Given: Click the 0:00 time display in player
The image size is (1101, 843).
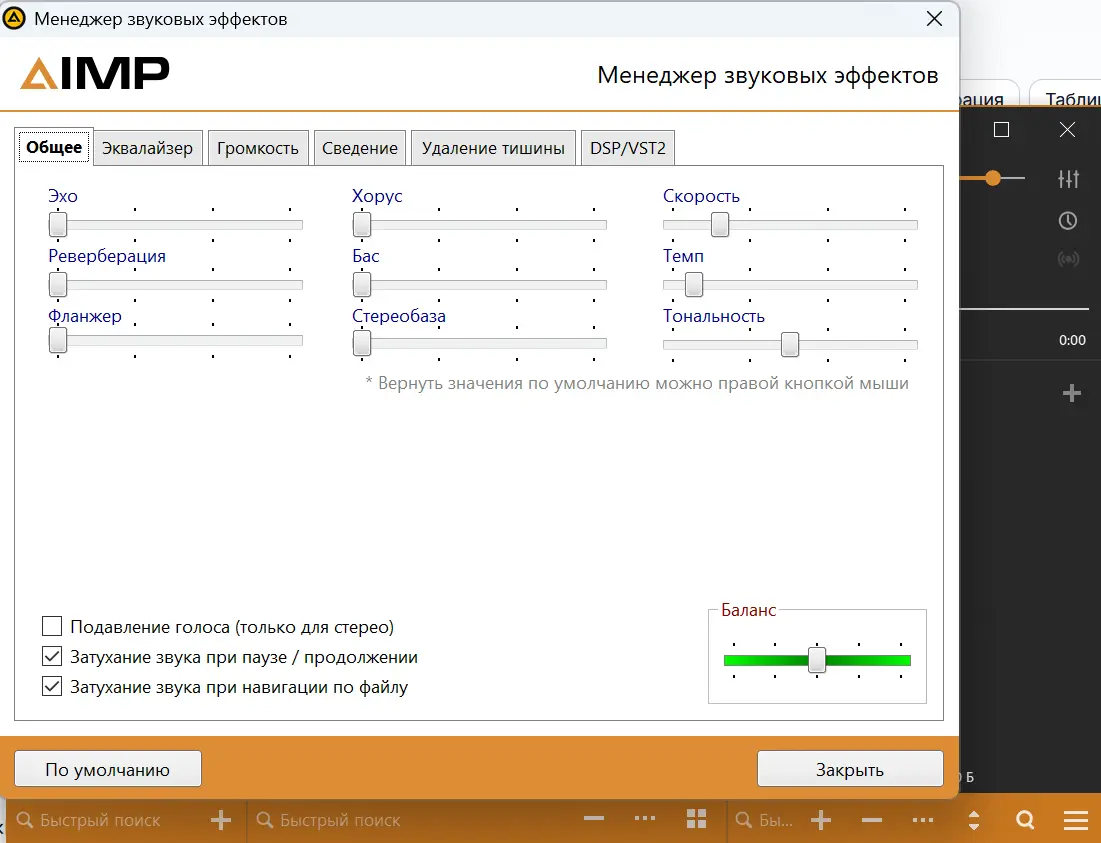Looking at the screenshot, I should point(1072,340).
